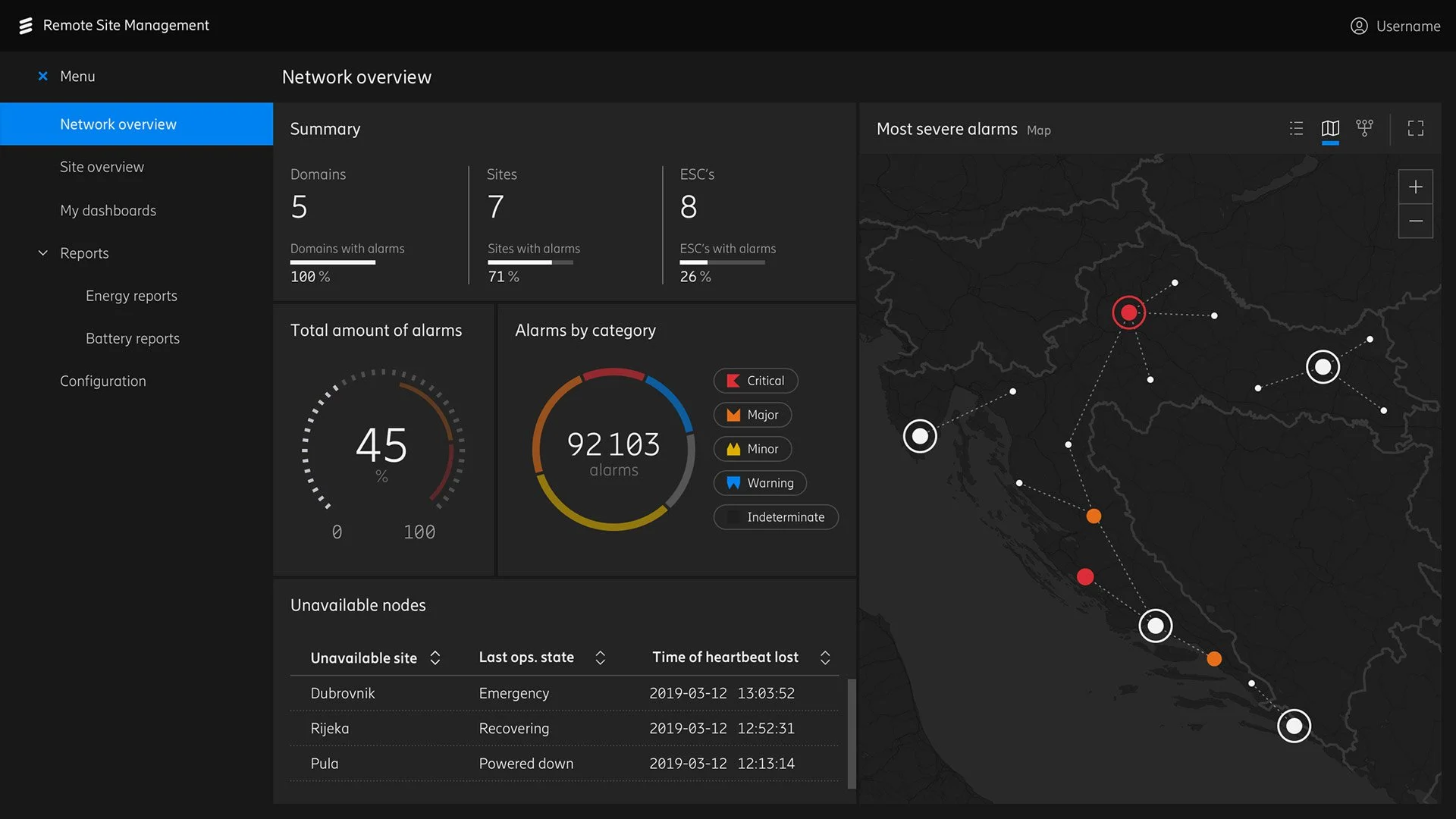Toggle the Warning alarm category filter
This screenshot has width=1456, height=819.
tap(760, 483)
